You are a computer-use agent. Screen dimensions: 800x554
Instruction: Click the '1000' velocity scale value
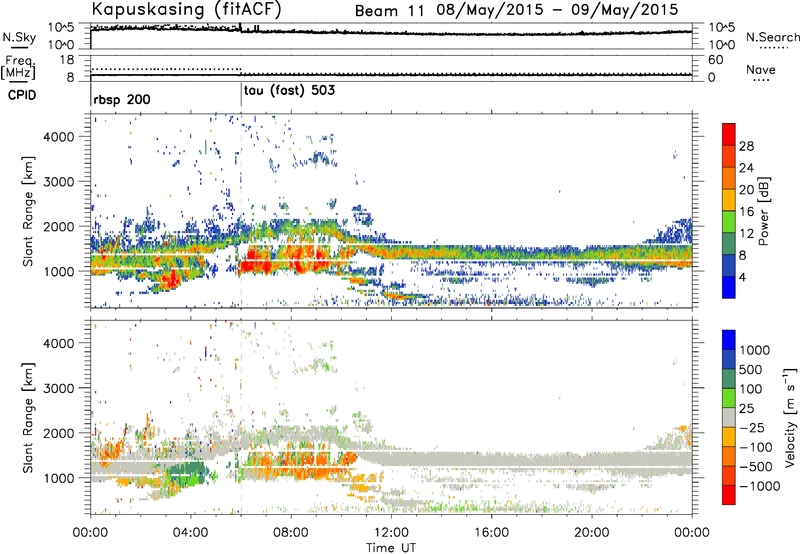[755, 350]
